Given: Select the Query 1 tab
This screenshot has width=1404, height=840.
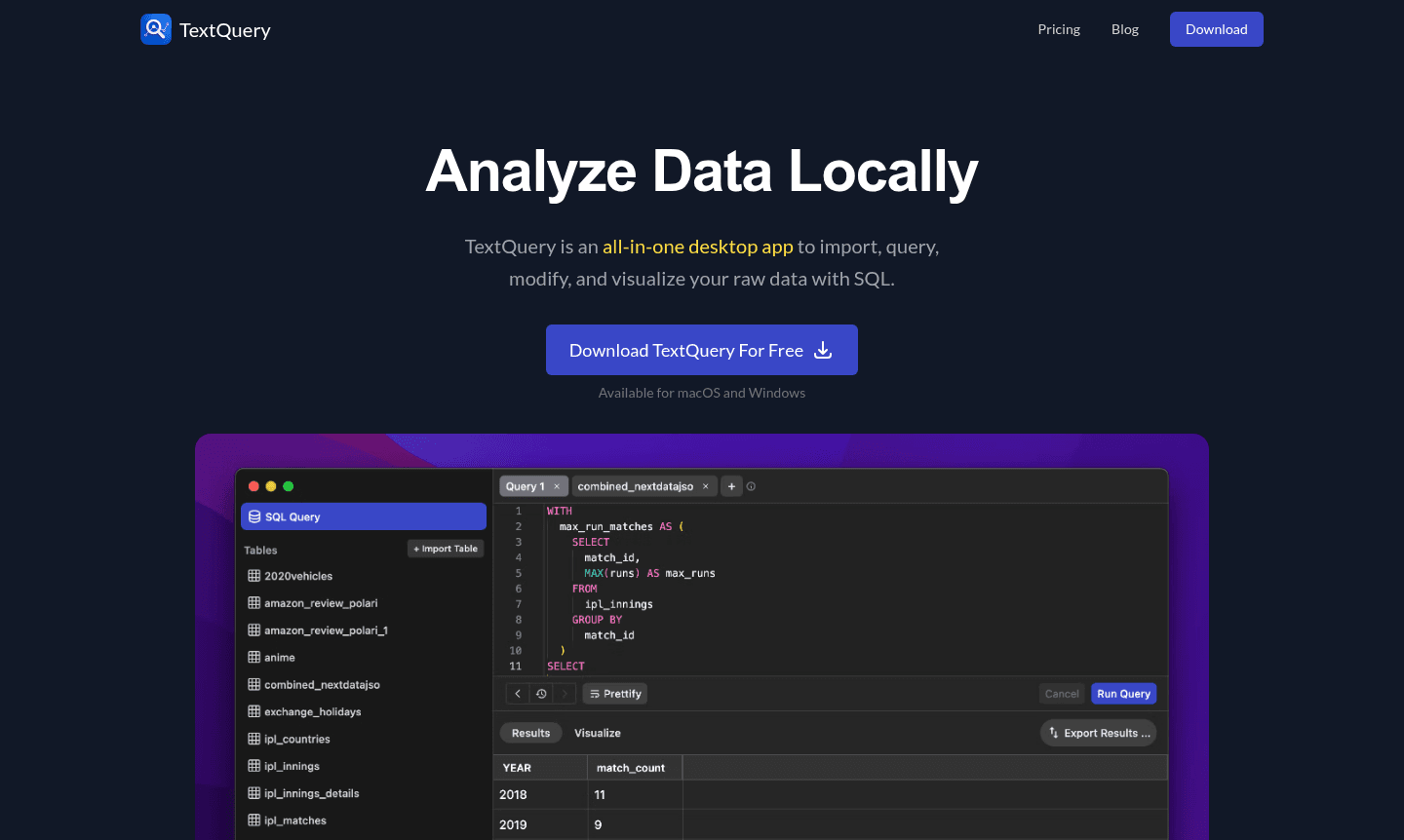Looking at the screenshot, I should coord(526,485).
